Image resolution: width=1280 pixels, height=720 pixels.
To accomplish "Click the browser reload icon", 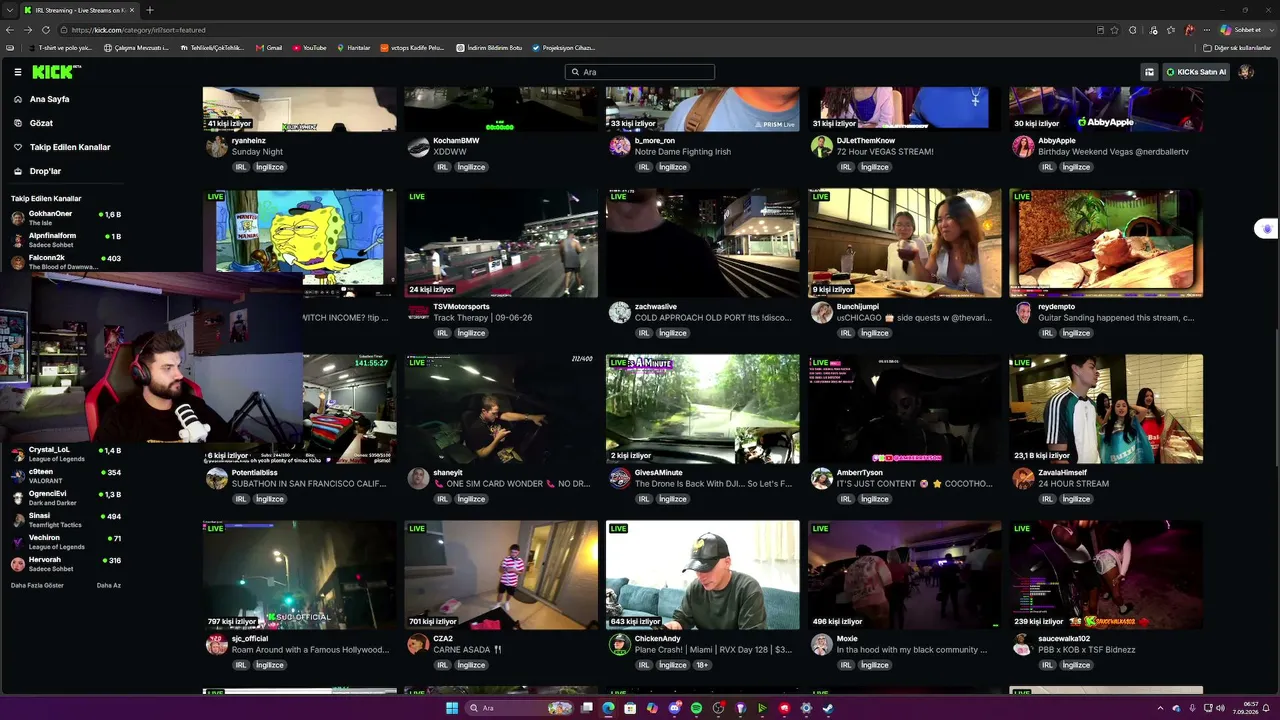I will coord(45,30).
